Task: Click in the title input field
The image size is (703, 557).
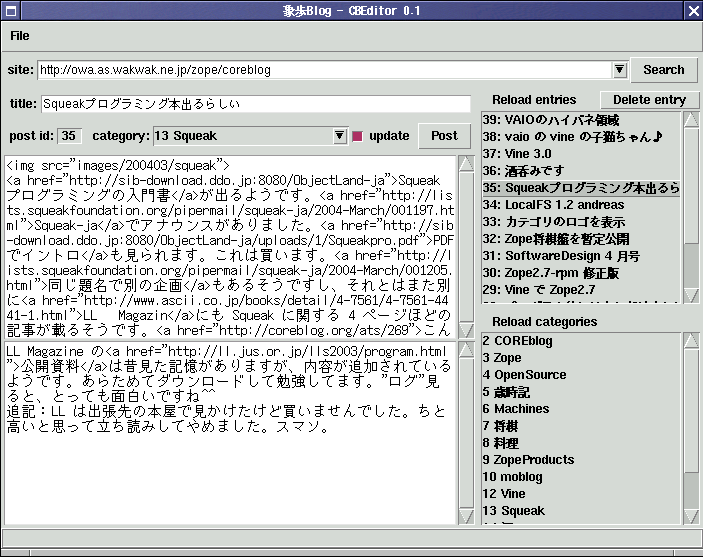Action: [255, 104]
